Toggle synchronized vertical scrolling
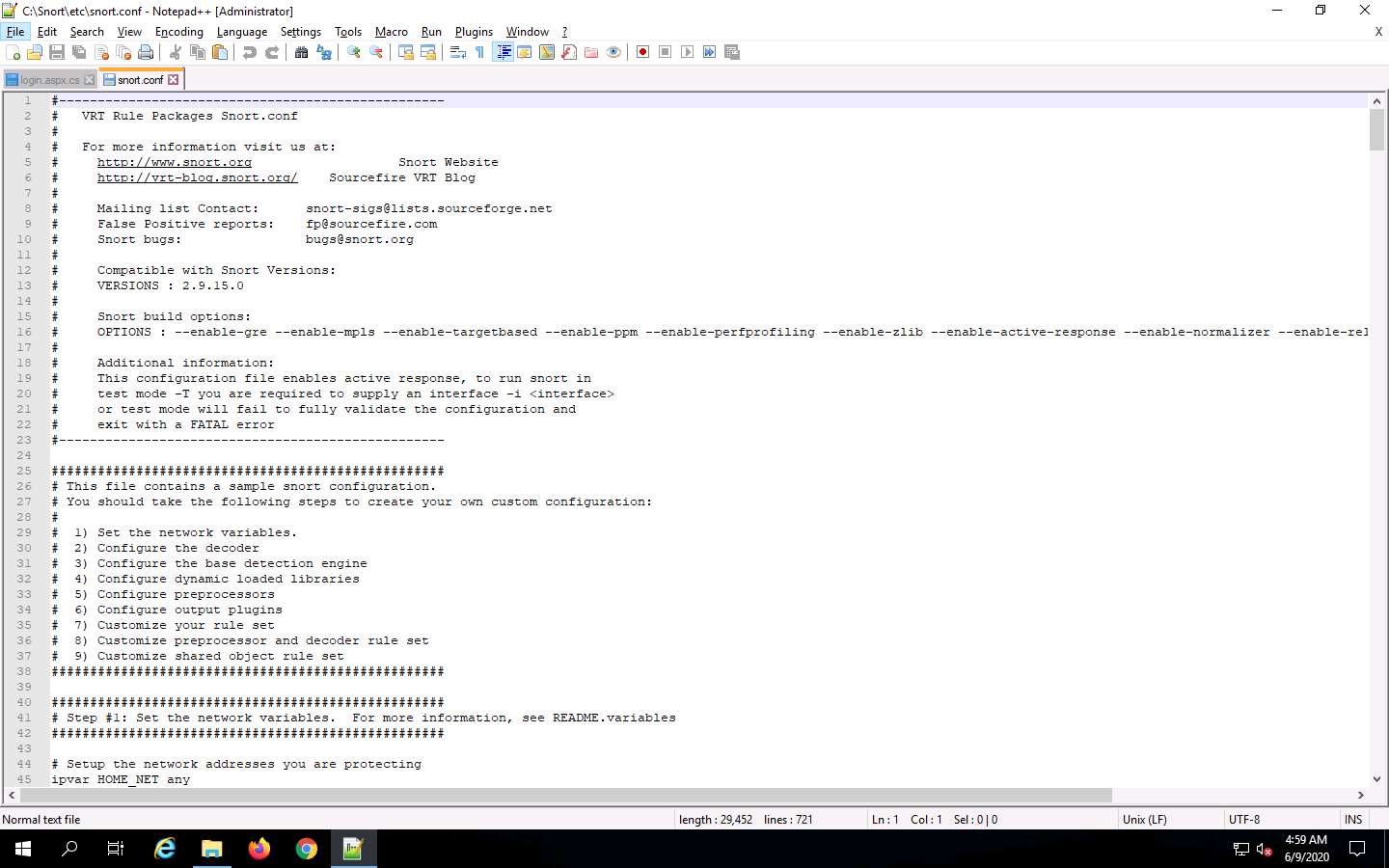This screenshot has width=1389, height=868. tap(406, 52)
